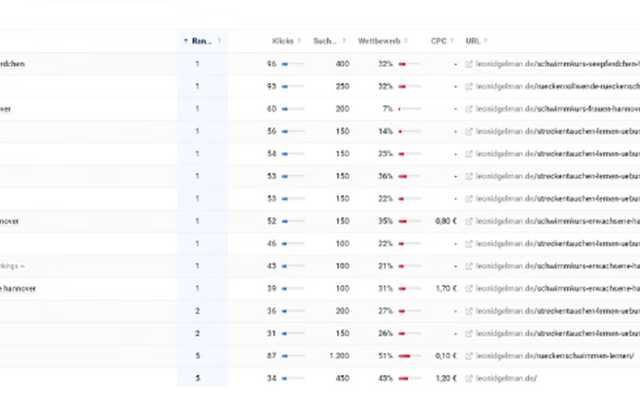This screenshot has height=400, width=640.
Task: Select the competition value 14%
Action: tap(385, 131)
